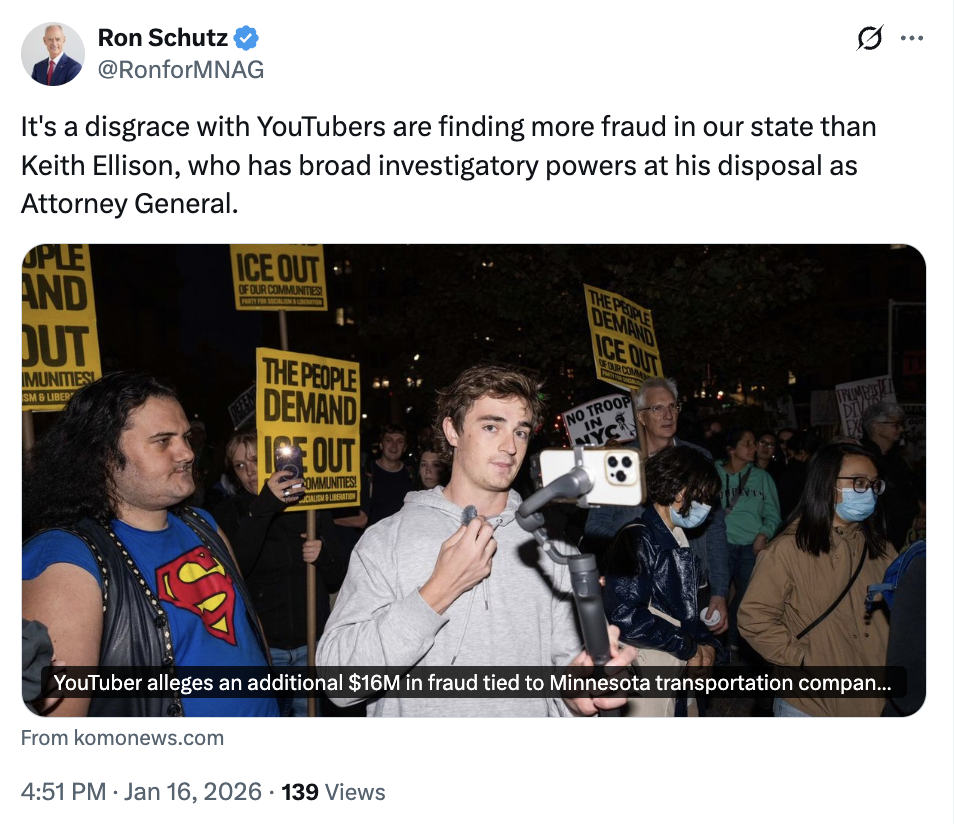Click the ICE OUT sign in photo

[279, 277]
